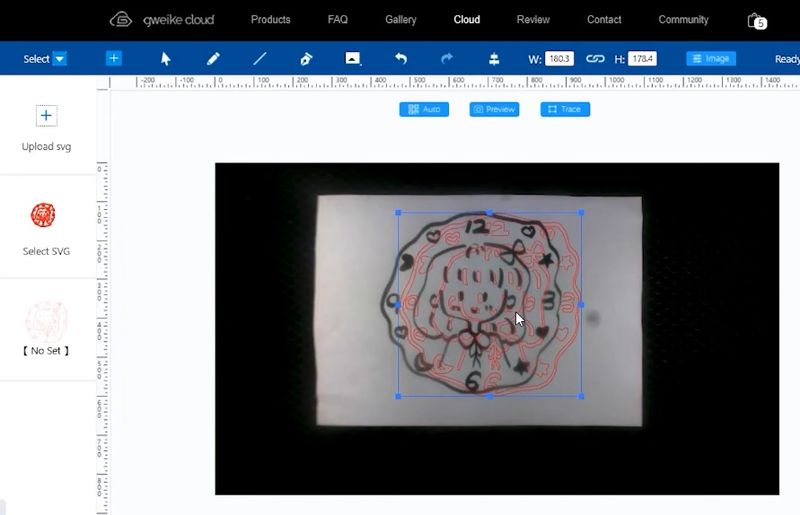Select the pointer selection tool

point(166,59)
